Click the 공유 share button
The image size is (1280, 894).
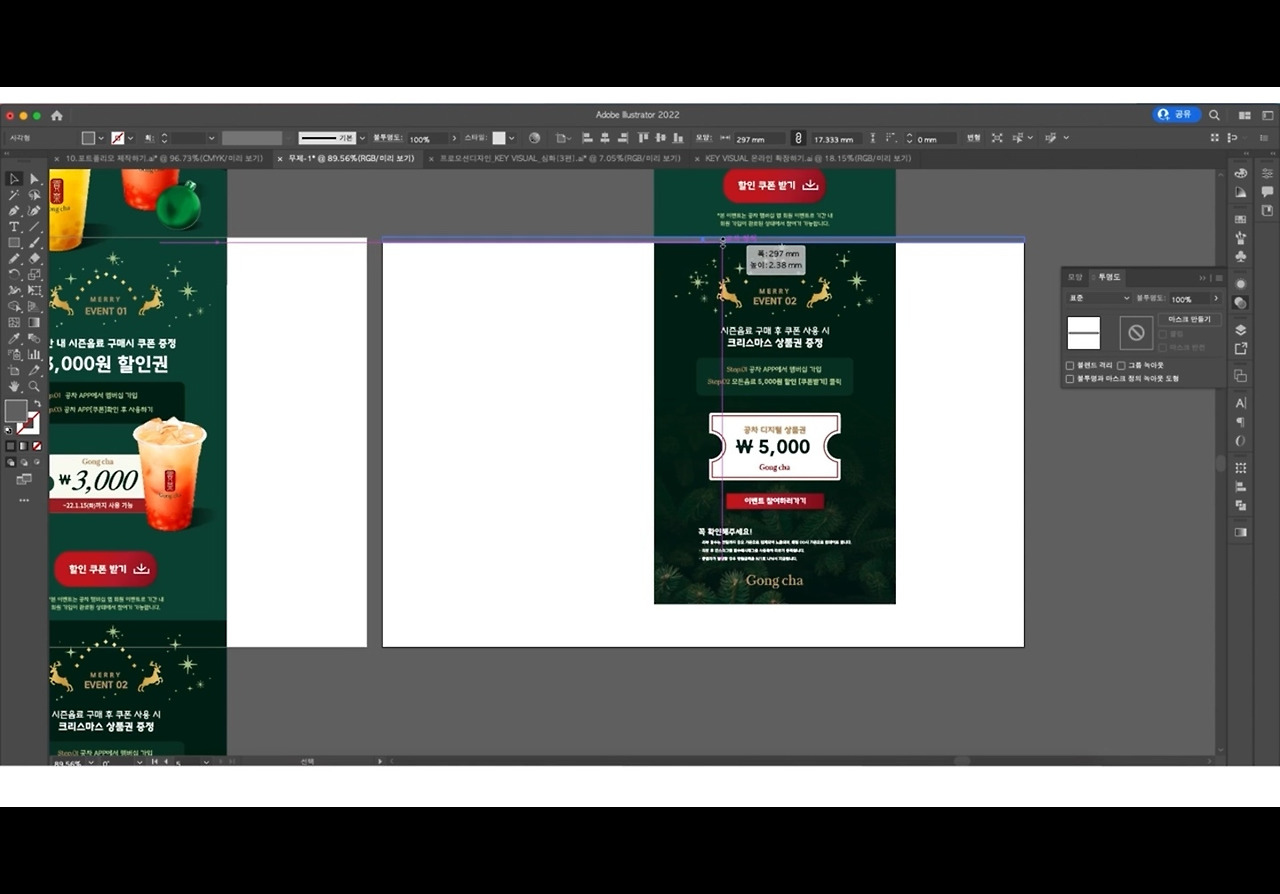tap(1175, 115)
